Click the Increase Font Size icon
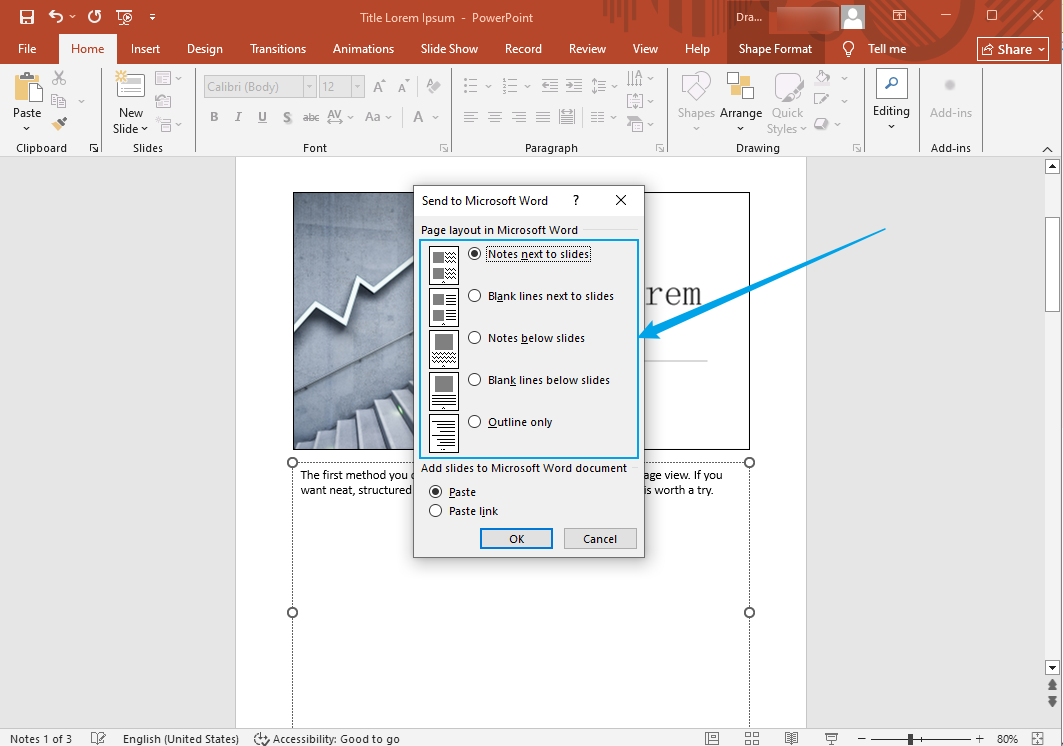 (x=378, y=87)
